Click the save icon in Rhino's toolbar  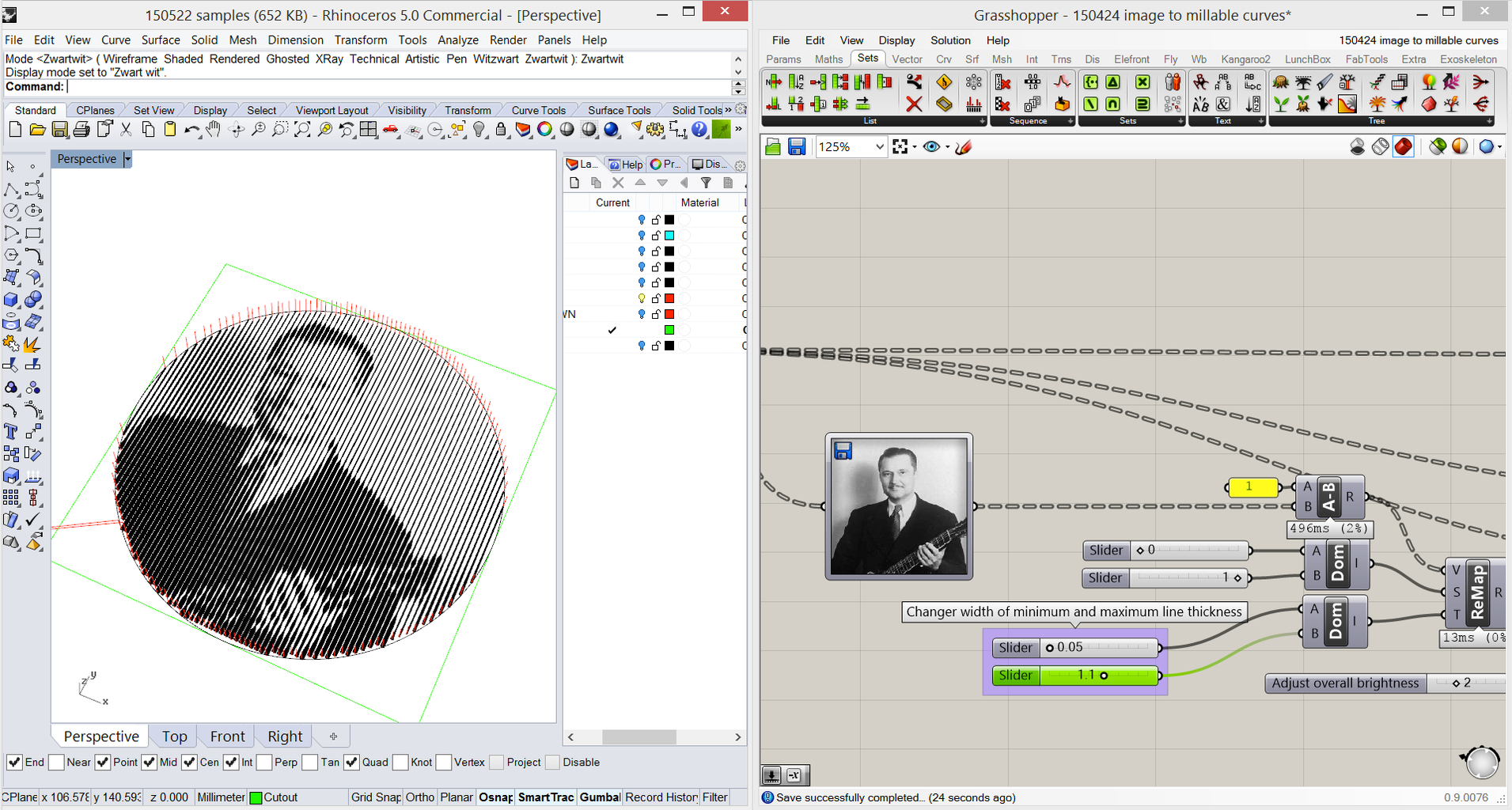point(59,130)
